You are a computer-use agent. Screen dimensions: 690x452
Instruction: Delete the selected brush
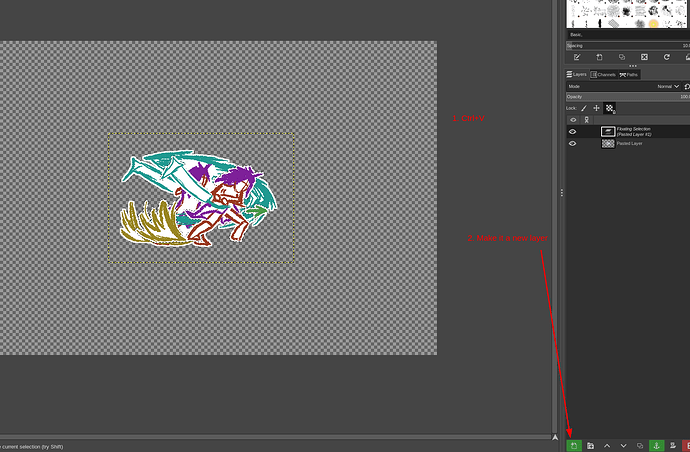tap(644, 57)
